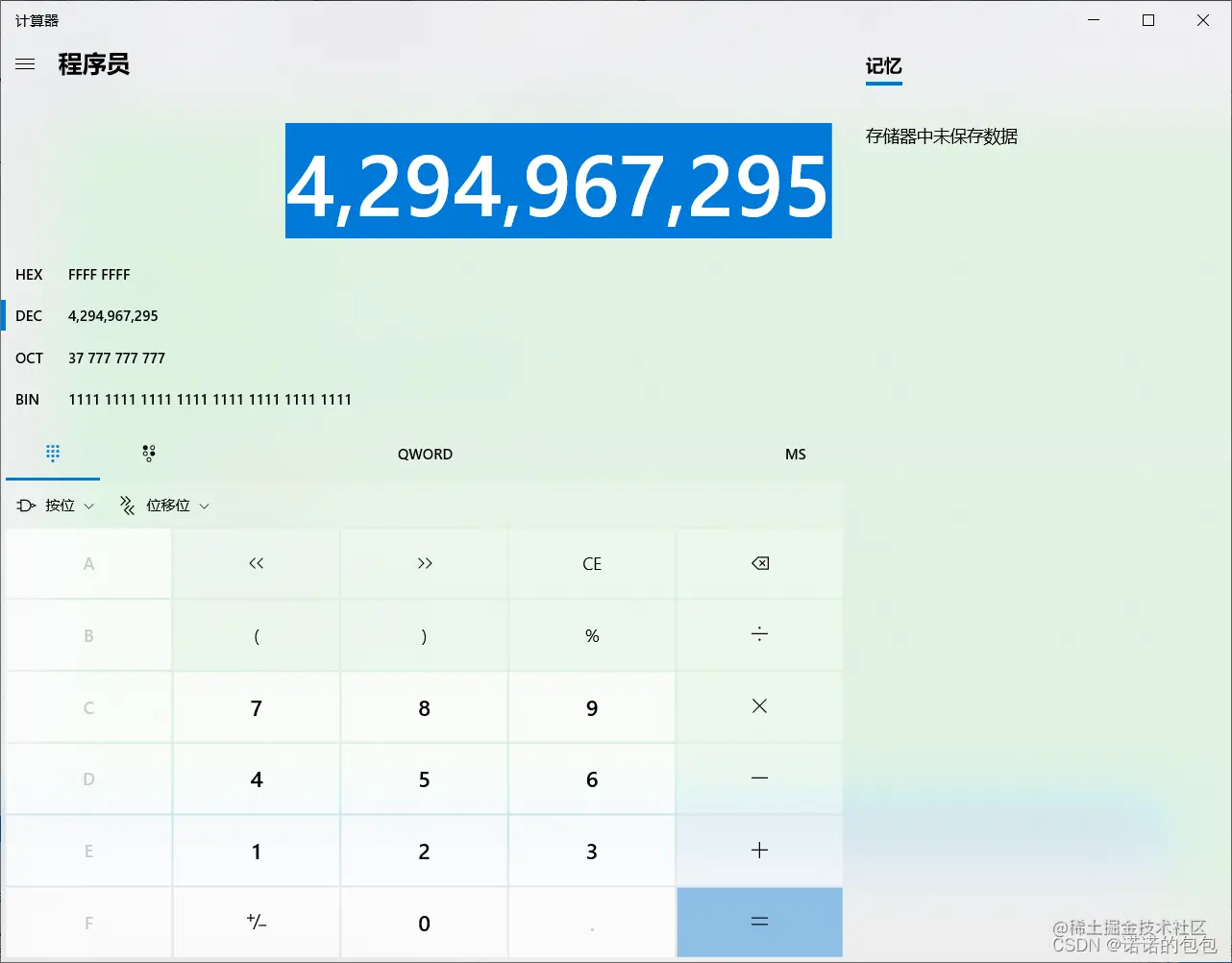Image resolution: width=1232 pixels, height=963 pixels.
Task: Click digit 3 key
Action: click(x=592, y=851)
